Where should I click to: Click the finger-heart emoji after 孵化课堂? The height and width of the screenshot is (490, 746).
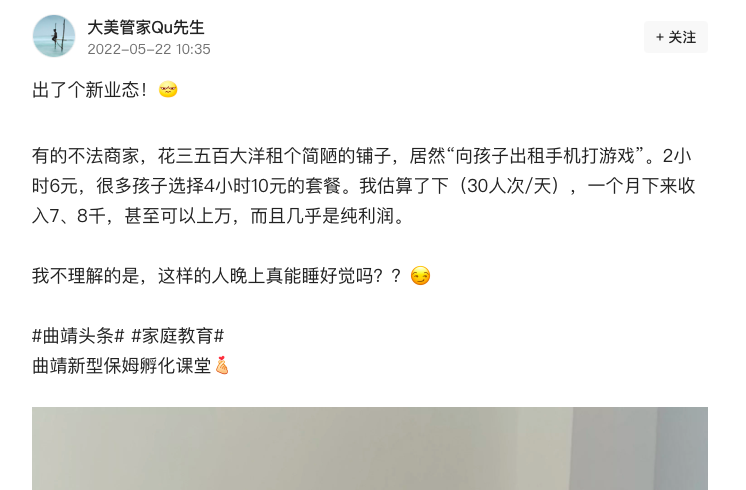tap(222, 366)
